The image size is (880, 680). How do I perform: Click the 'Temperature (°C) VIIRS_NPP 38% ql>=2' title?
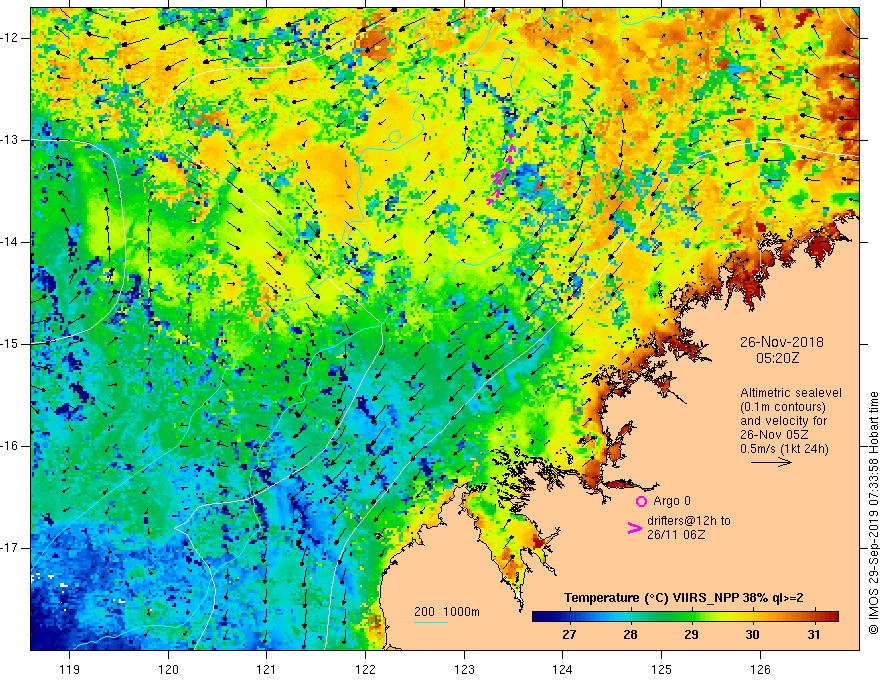684,598
